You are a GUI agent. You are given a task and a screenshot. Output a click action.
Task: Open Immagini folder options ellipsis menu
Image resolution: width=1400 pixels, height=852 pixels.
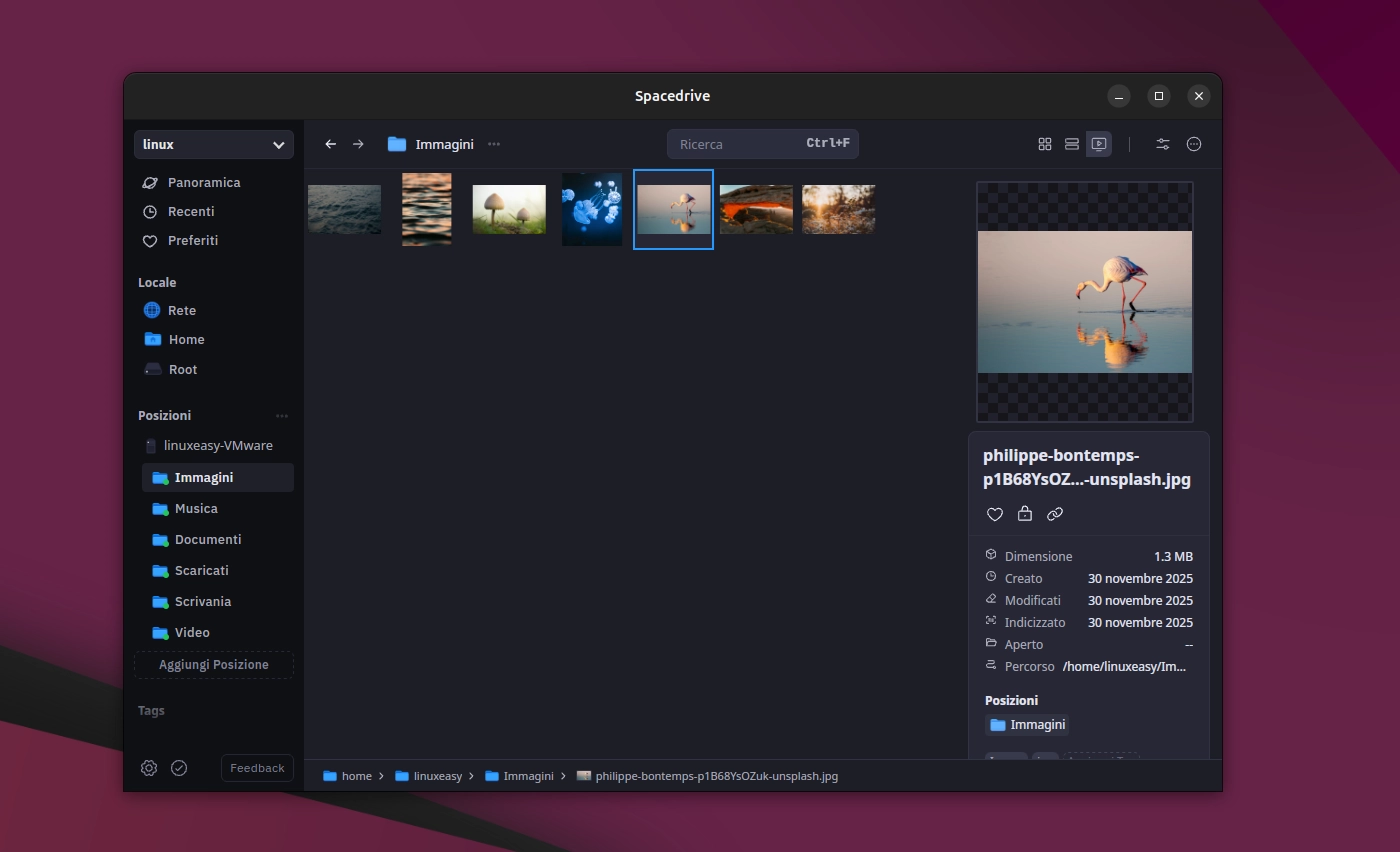tap(494, 144)
